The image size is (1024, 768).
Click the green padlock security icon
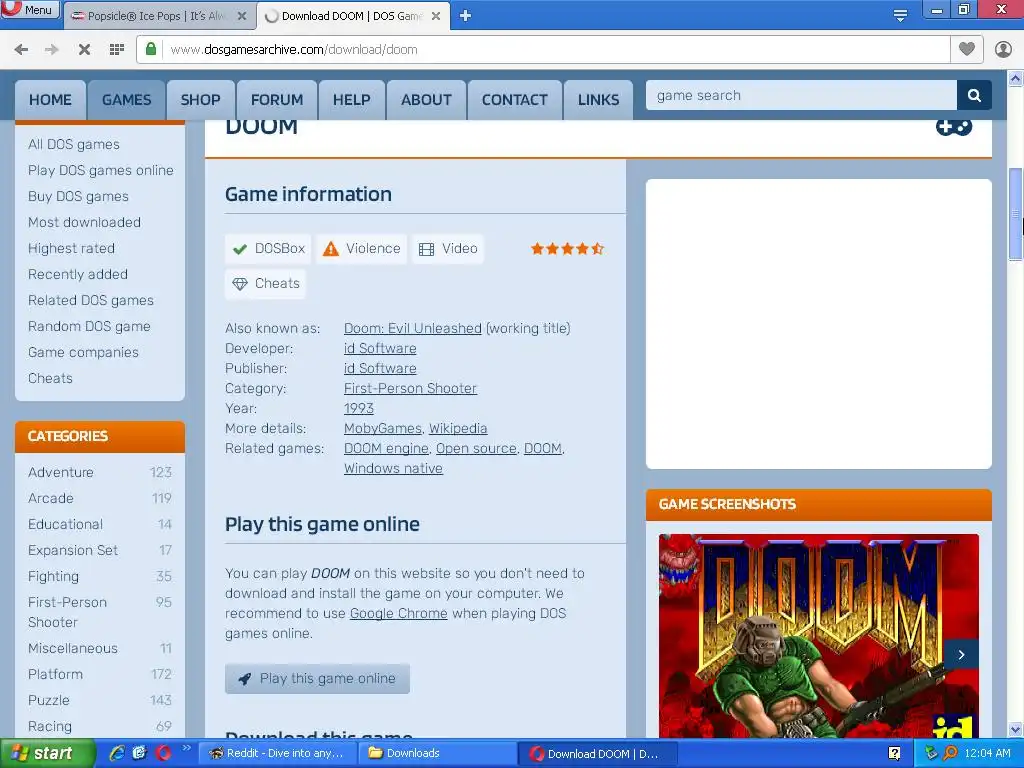pyautogui.click(x=151, y=49)
